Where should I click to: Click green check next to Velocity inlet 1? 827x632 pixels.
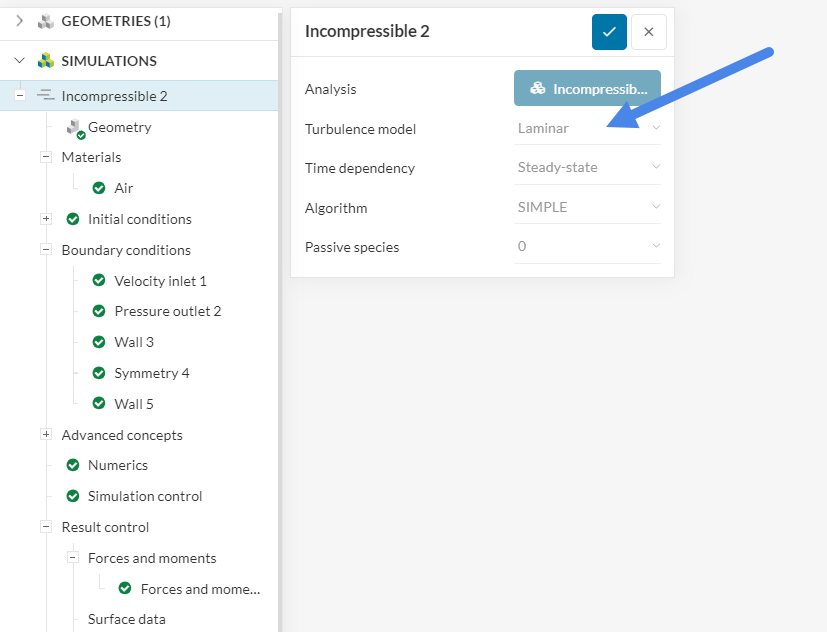99,281
